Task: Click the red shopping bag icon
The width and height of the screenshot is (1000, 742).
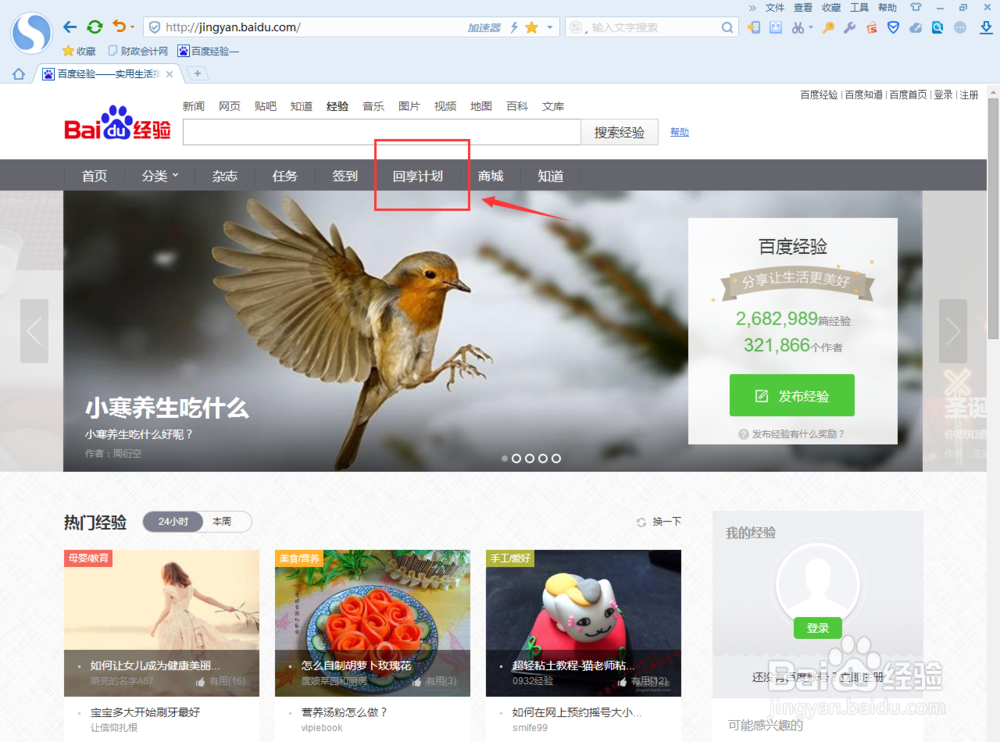Action: 871,27
